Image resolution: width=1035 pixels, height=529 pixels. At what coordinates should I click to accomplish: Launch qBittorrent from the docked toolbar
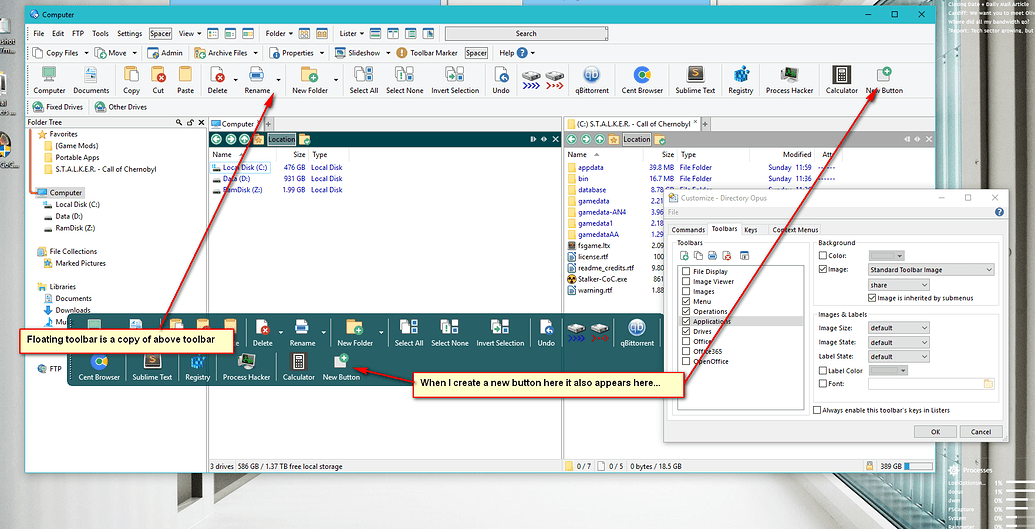[591, 81]
